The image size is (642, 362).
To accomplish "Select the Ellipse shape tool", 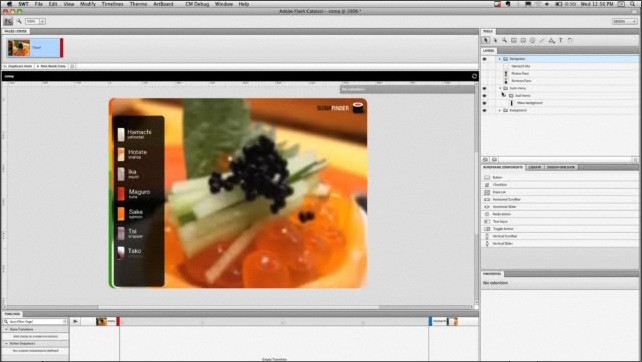I will pyautogui.click(x=533, y=40).
